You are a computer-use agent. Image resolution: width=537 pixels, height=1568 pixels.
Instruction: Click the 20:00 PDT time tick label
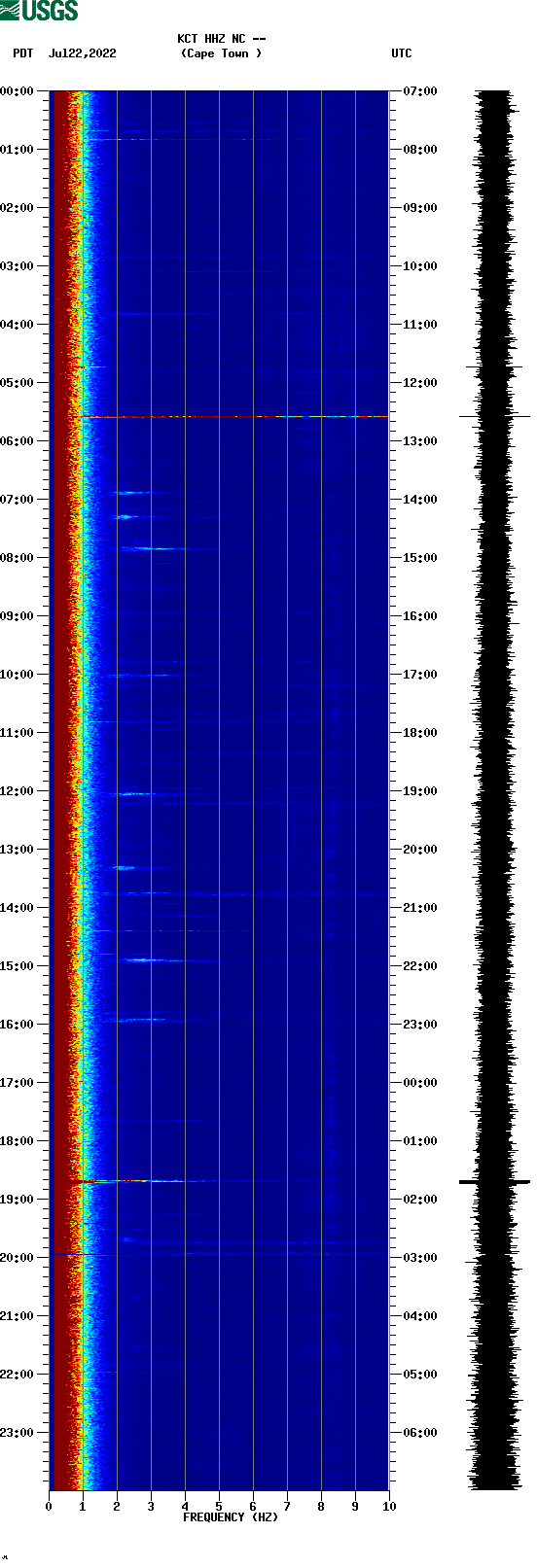18,1258
